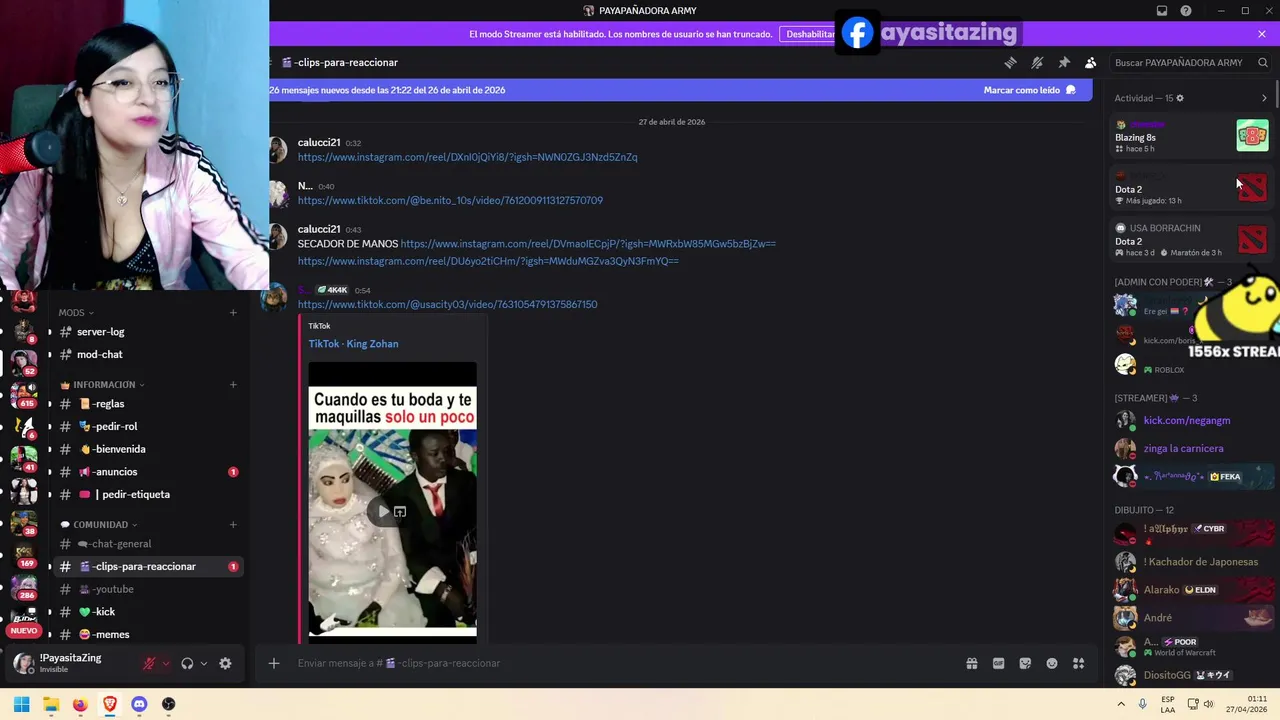
Task: Select member ! Kachador de Japonesas
Action: (1191, 562)
